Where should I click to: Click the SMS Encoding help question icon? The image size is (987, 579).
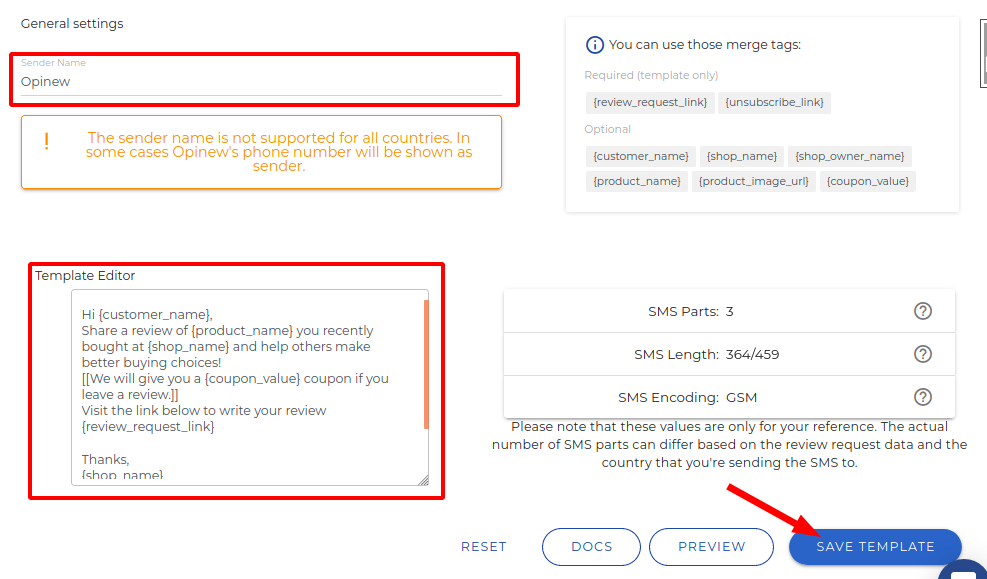[923, 397]
